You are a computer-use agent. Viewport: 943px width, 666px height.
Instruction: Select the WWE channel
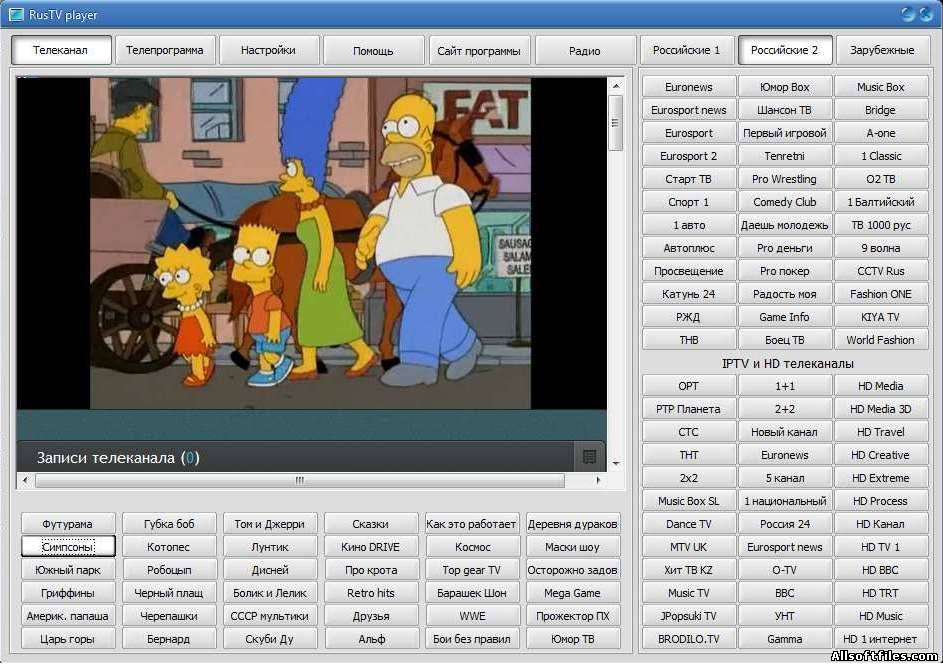[472, 615]
